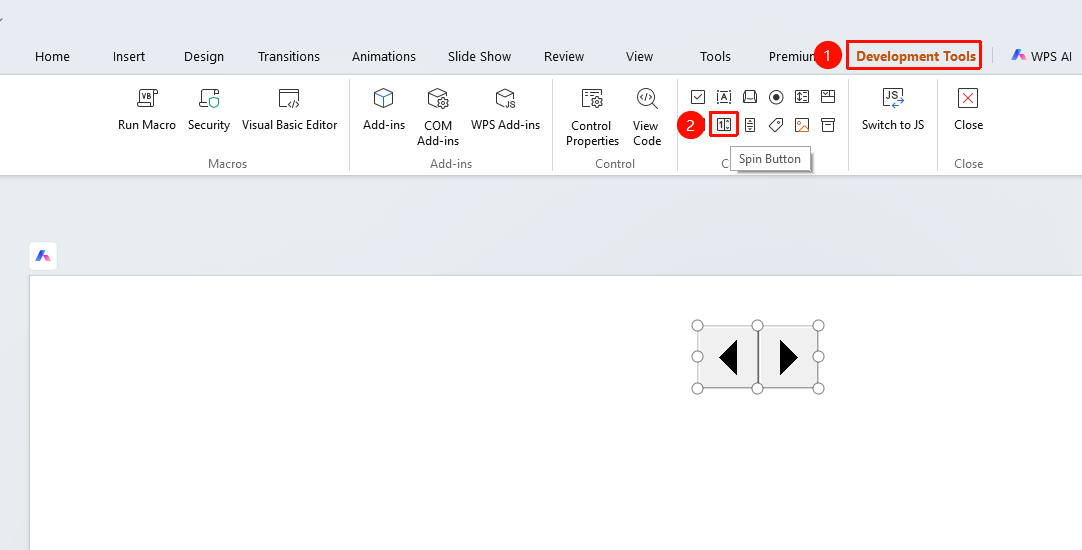1082x550 pixels.
Task: Open WPS AI in the tab bar
Action: 1041,57
